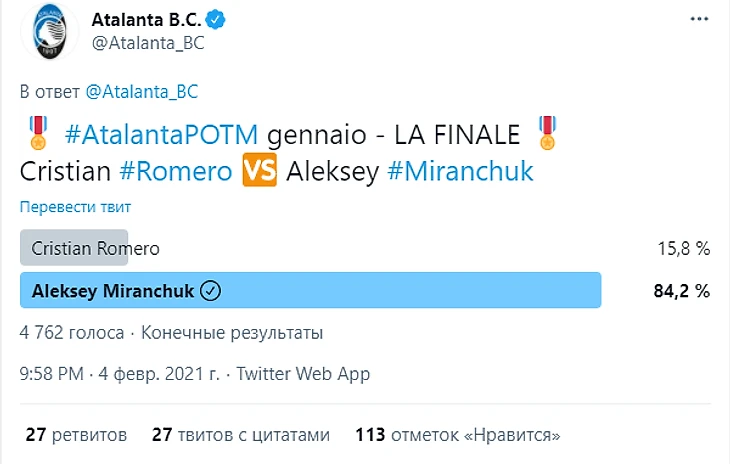Image resolution: width=730 pixels, height=464 pixels.
Task: Select the Aleksey Miranchuk poll result bar
Action: tap(310, 291)
